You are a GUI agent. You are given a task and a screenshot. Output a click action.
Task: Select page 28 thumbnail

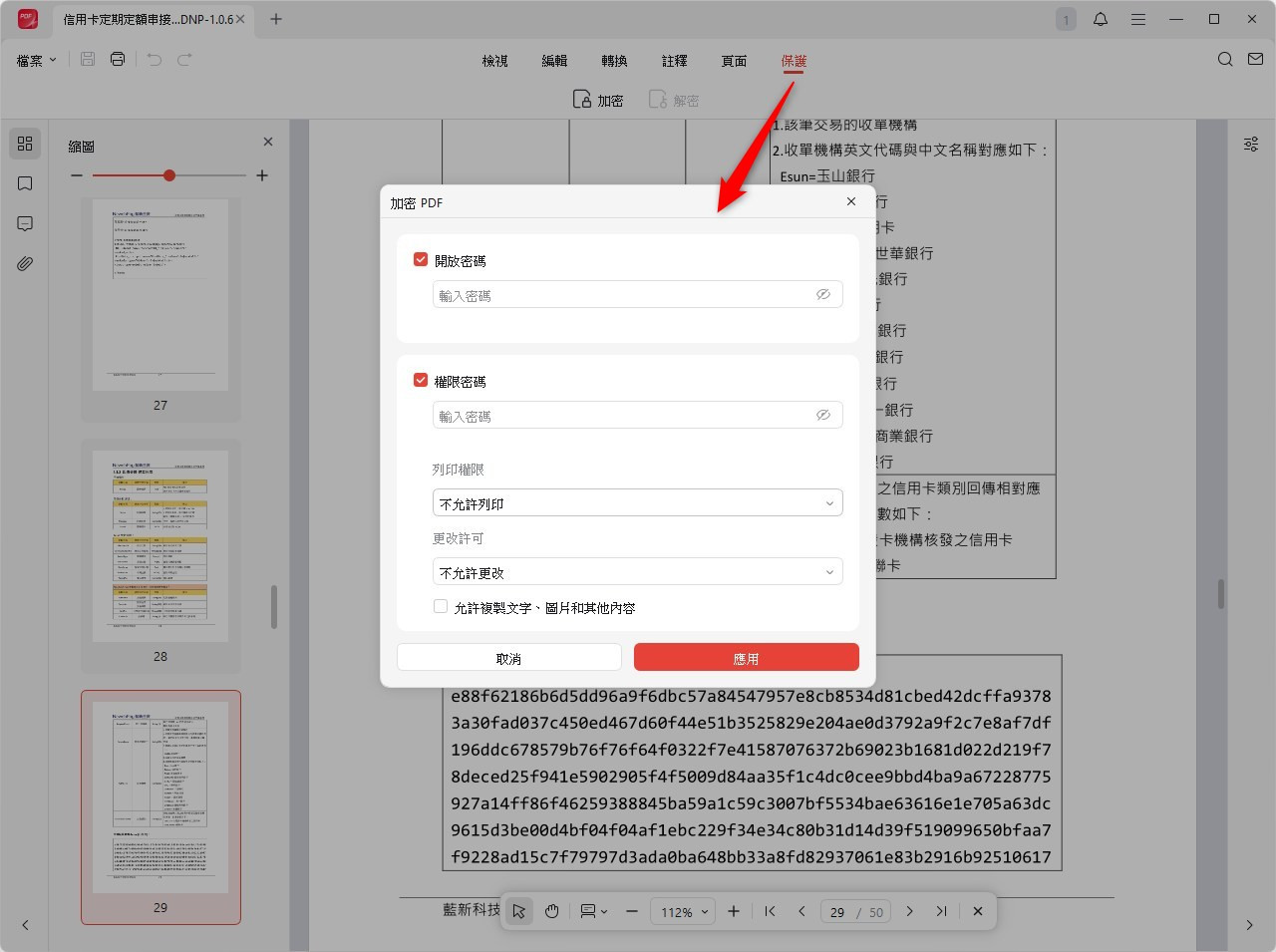coord(160,546)
